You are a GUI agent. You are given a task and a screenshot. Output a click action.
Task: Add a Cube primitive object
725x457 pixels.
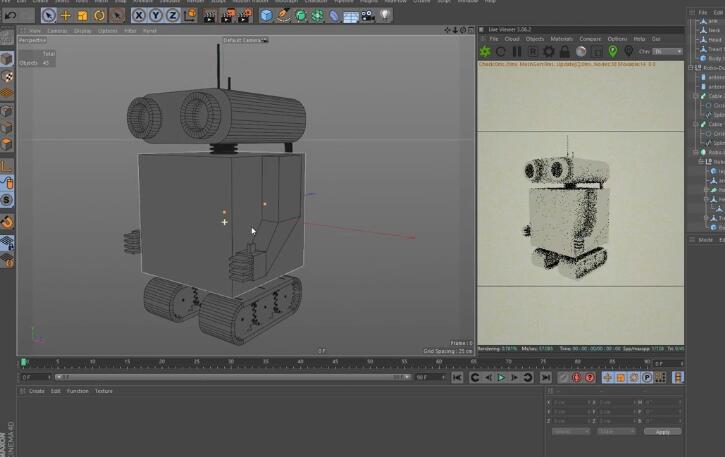coord(266,15)
